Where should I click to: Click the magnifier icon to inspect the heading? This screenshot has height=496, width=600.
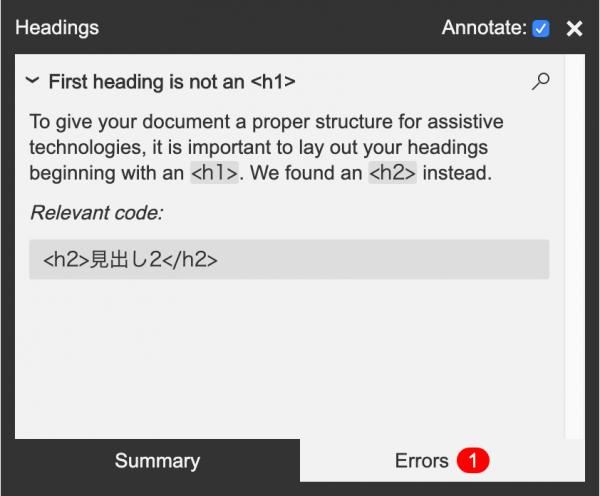click(540, 81)
